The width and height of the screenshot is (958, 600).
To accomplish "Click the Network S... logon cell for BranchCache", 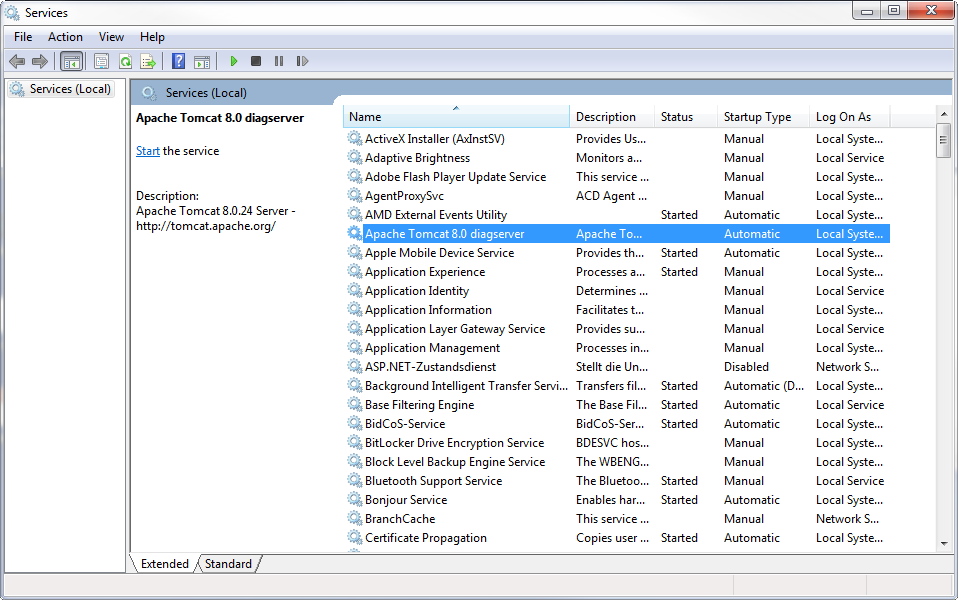I will point(847,519).
